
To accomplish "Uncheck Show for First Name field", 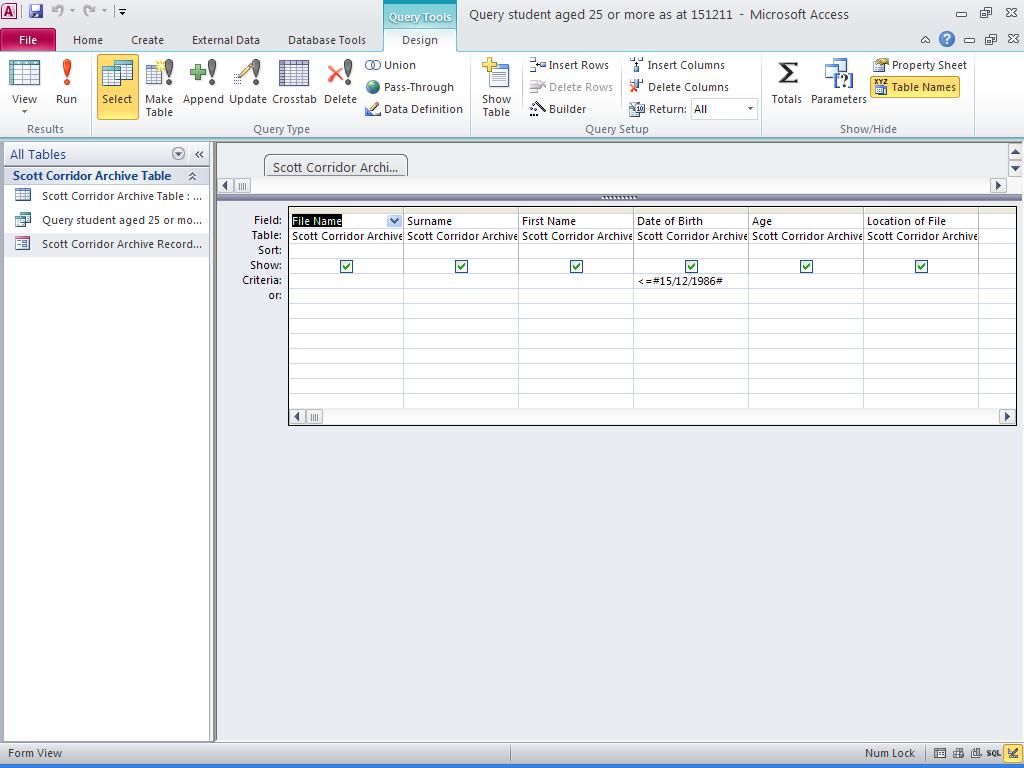I will tap(576, 266).
